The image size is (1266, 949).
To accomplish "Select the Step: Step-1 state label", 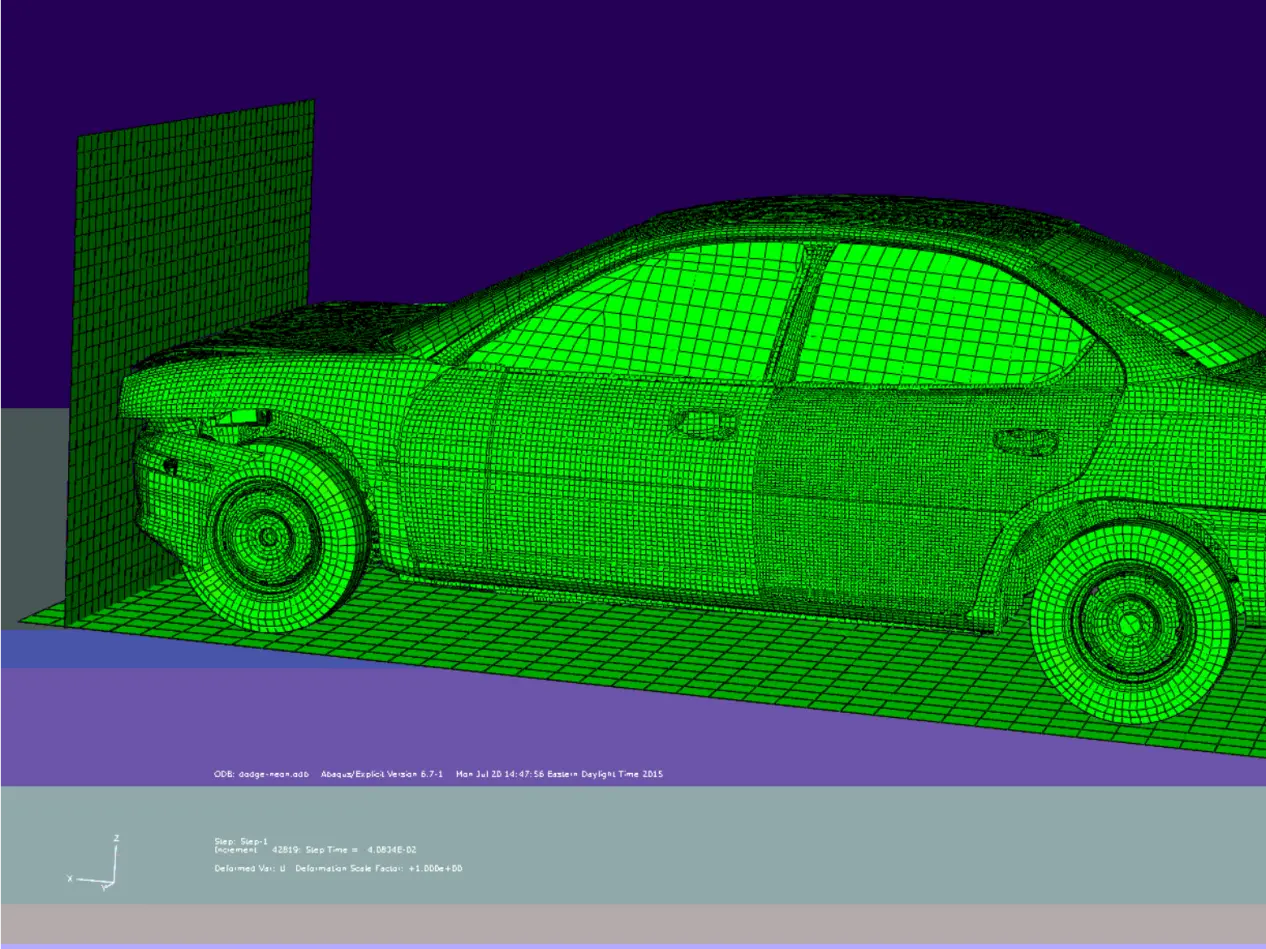I will 241,841.
